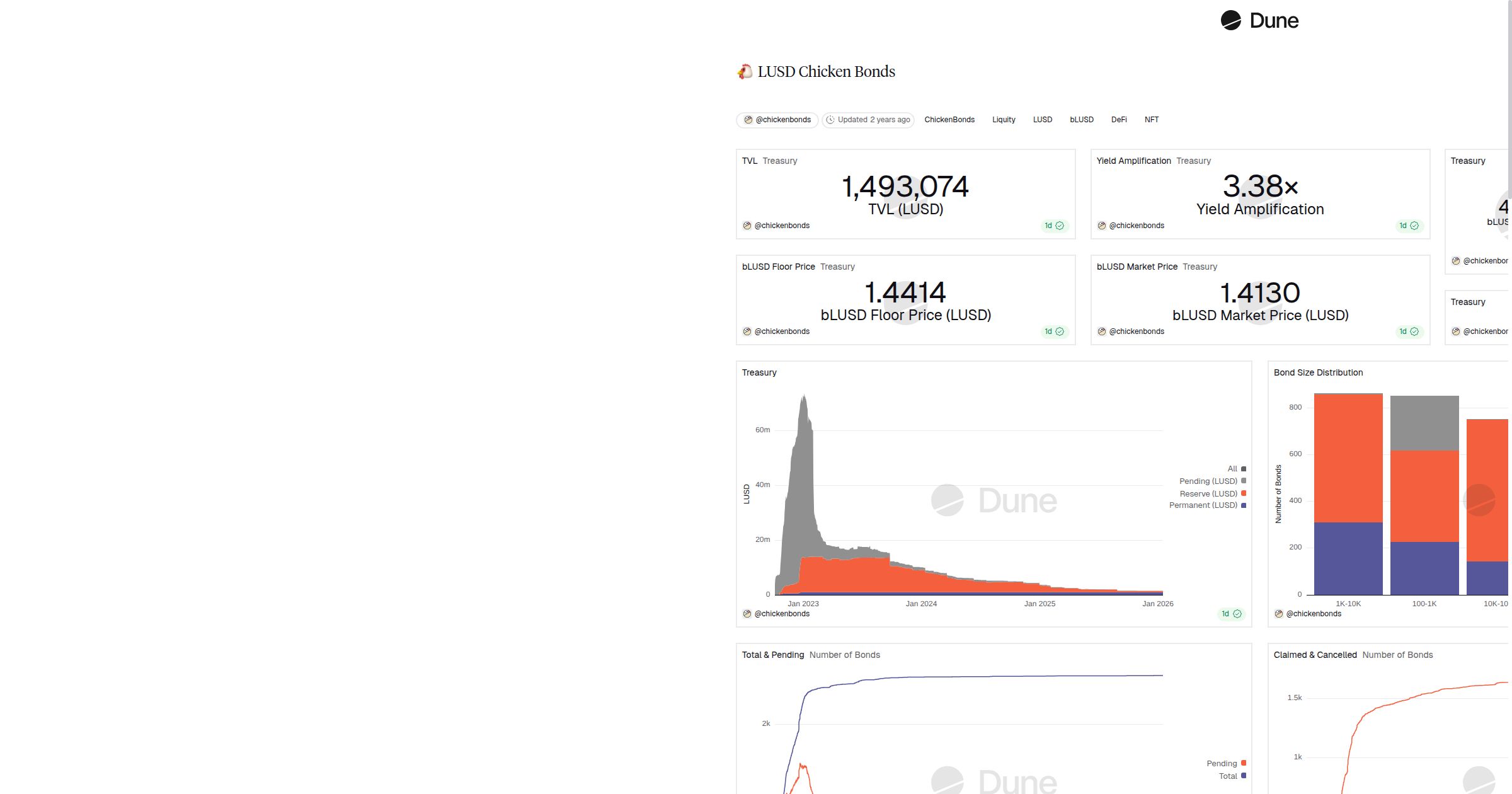Click the 1d status badge under Treasury chart
The width and height of the screenshot is (1512, 794).
pos(1230,614)
